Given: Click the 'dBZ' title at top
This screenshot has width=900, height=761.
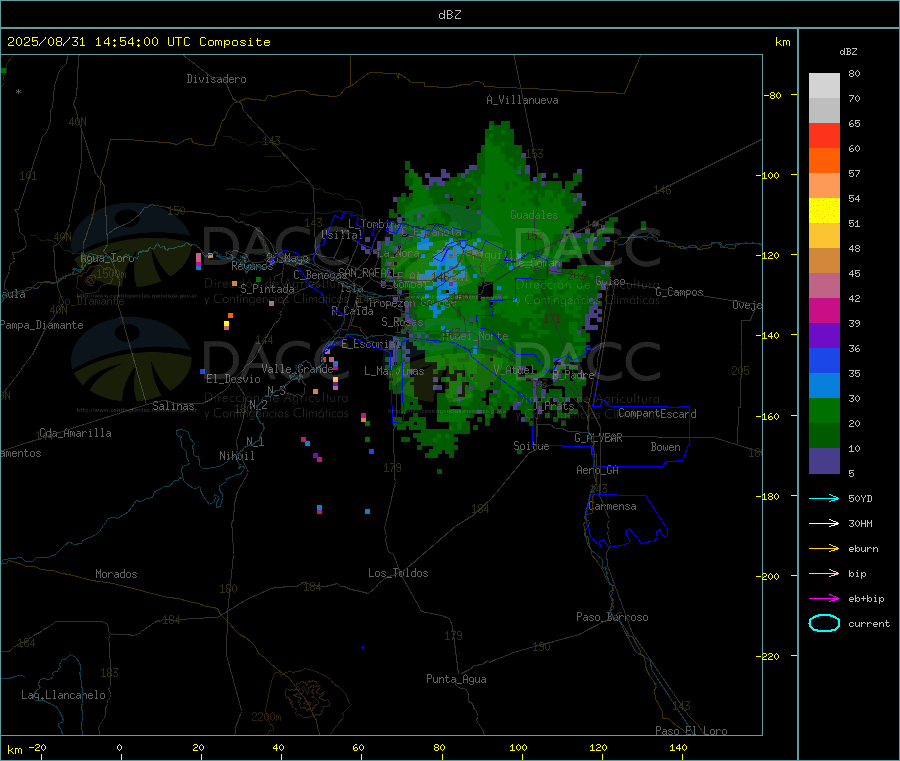Looking at the screenshot, I should [x=449, y=14].
